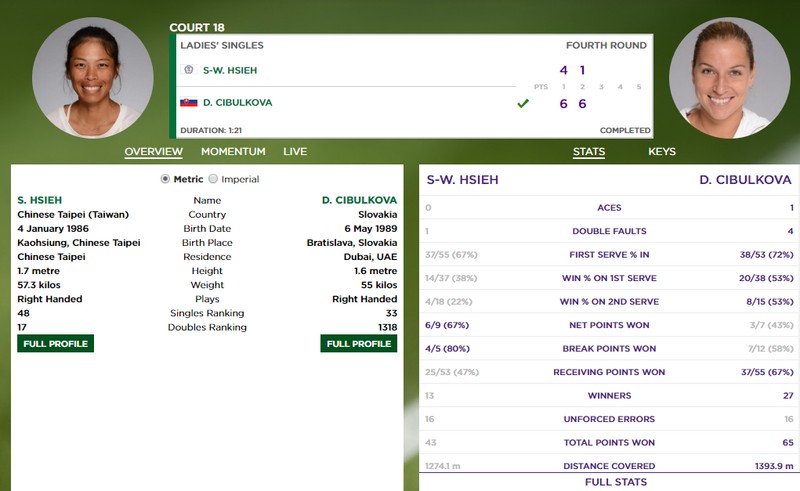Click the Net Points Won label
800x491 pixels.
(x=609, y=325)
